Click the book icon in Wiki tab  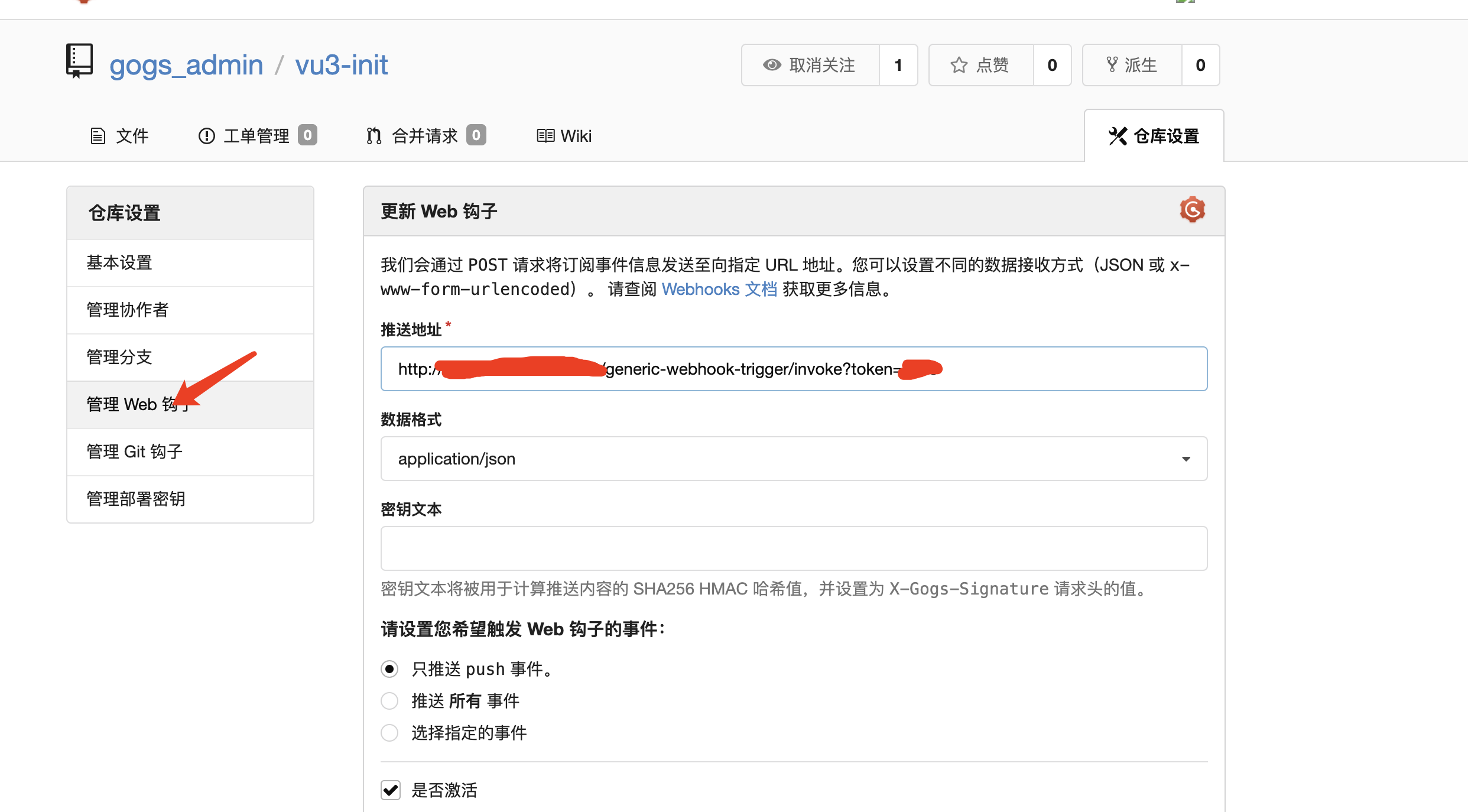(x=545, y=136)
